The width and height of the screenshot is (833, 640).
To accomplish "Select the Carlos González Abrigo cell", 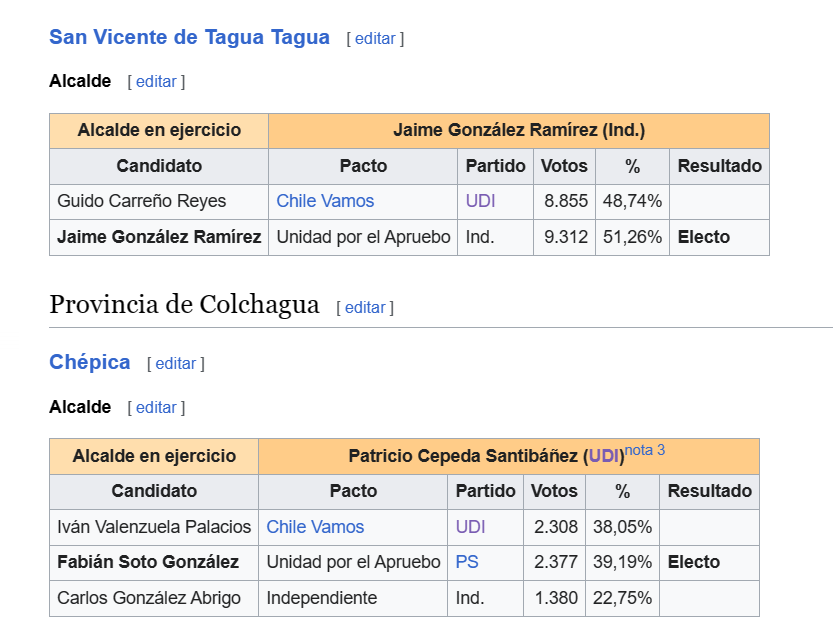I will click(x=154, y=598).
